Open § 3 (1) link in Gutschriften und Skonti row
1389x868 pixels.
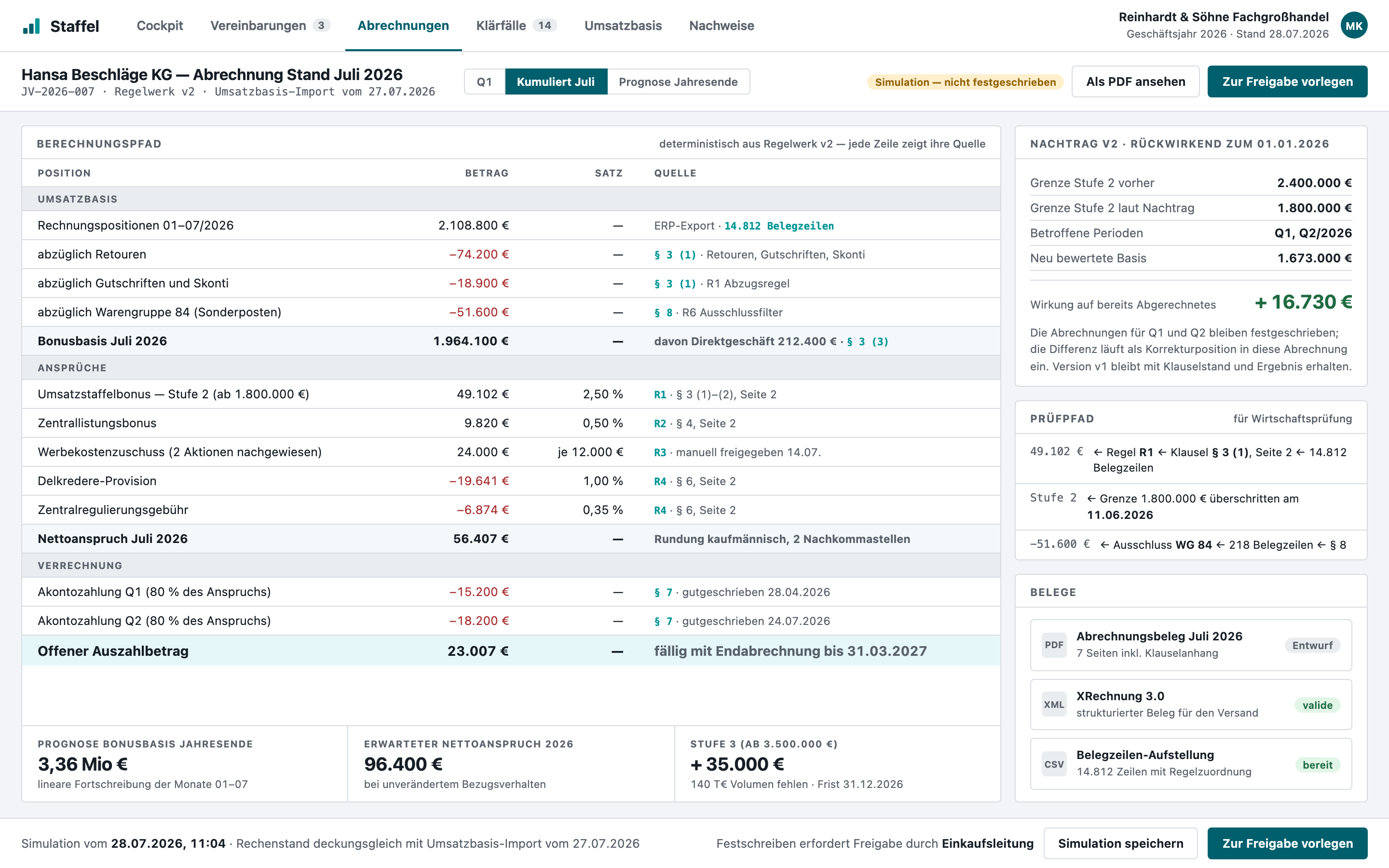(x=675, y=283)
